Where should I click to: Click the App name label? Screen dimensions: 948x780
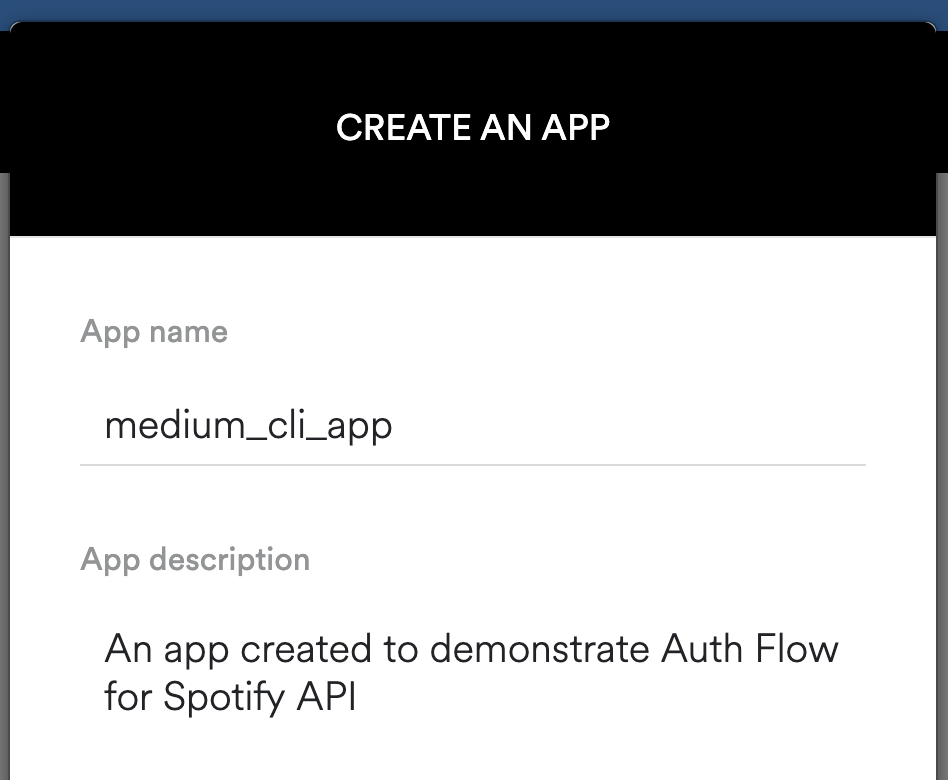pyautogui.click(x=154, y=331)
